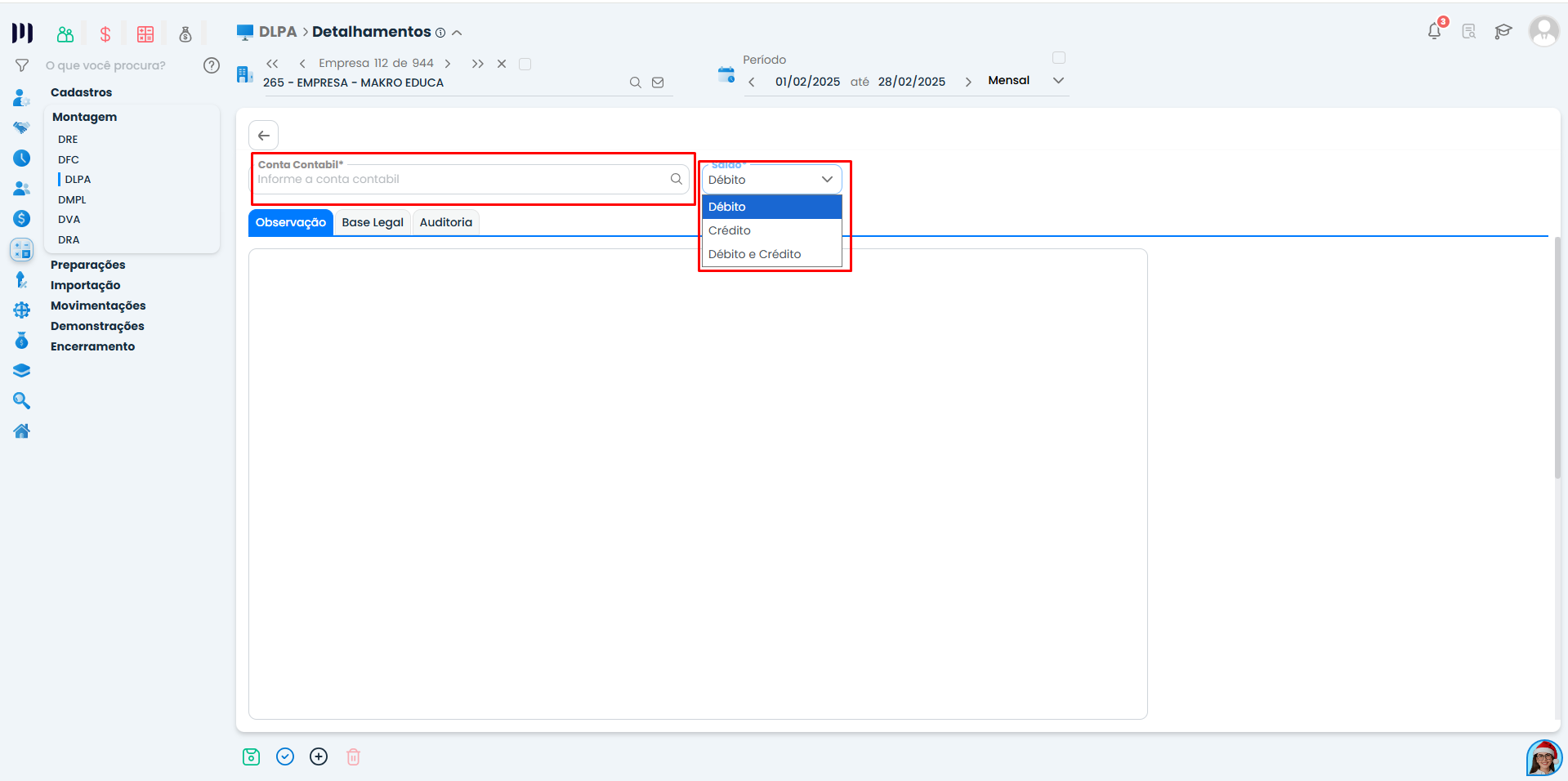The width and height of the screenshot is (1568, 781).
Task: Click the blue checkmark confirm icon
Action: pyautogui.click(x=285, y=756)
